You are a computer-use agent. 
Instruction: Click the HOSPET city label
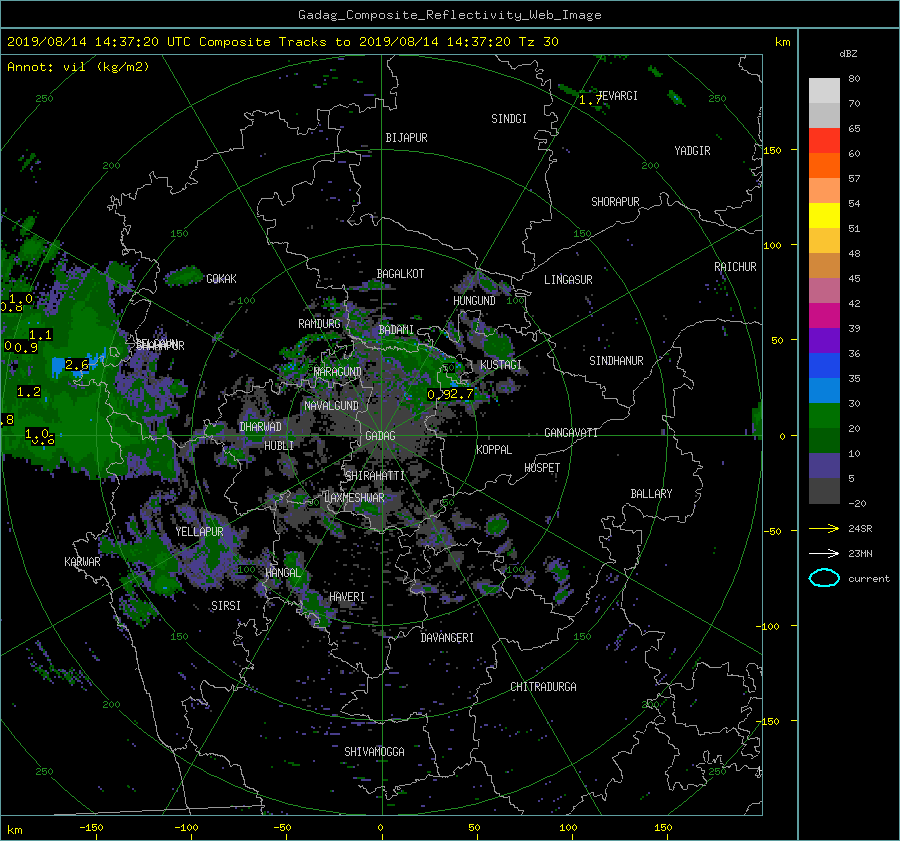pos(542,468)
